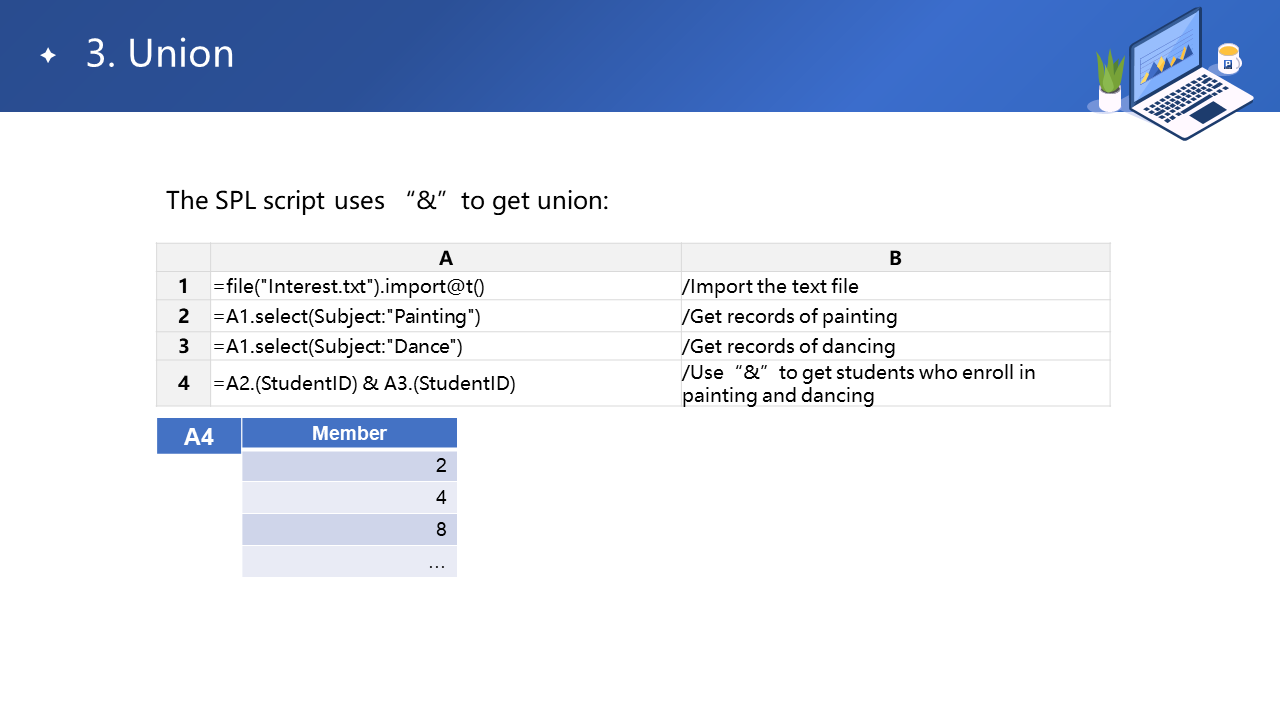Click the blue A4 result label
1280x720 pixels.
pyautogui.click(x=199, y=437)
